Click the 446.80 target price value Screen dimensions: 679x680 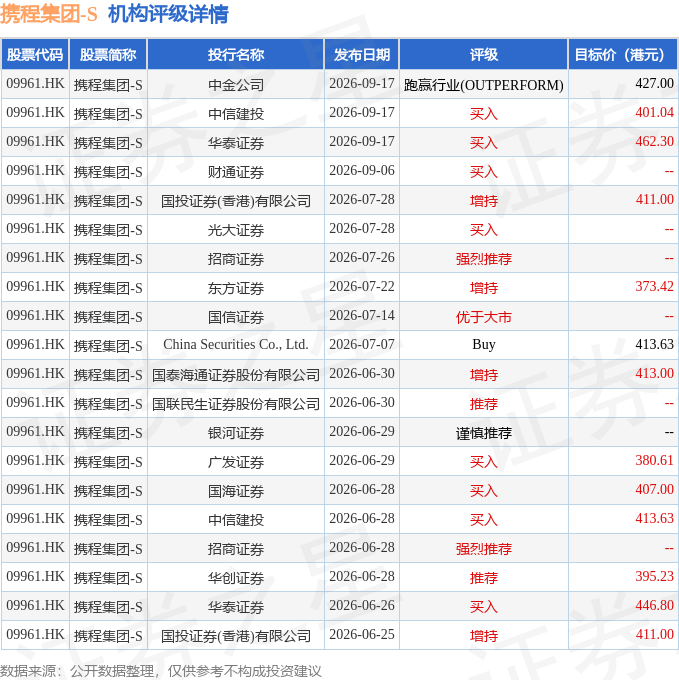(654, 605)
